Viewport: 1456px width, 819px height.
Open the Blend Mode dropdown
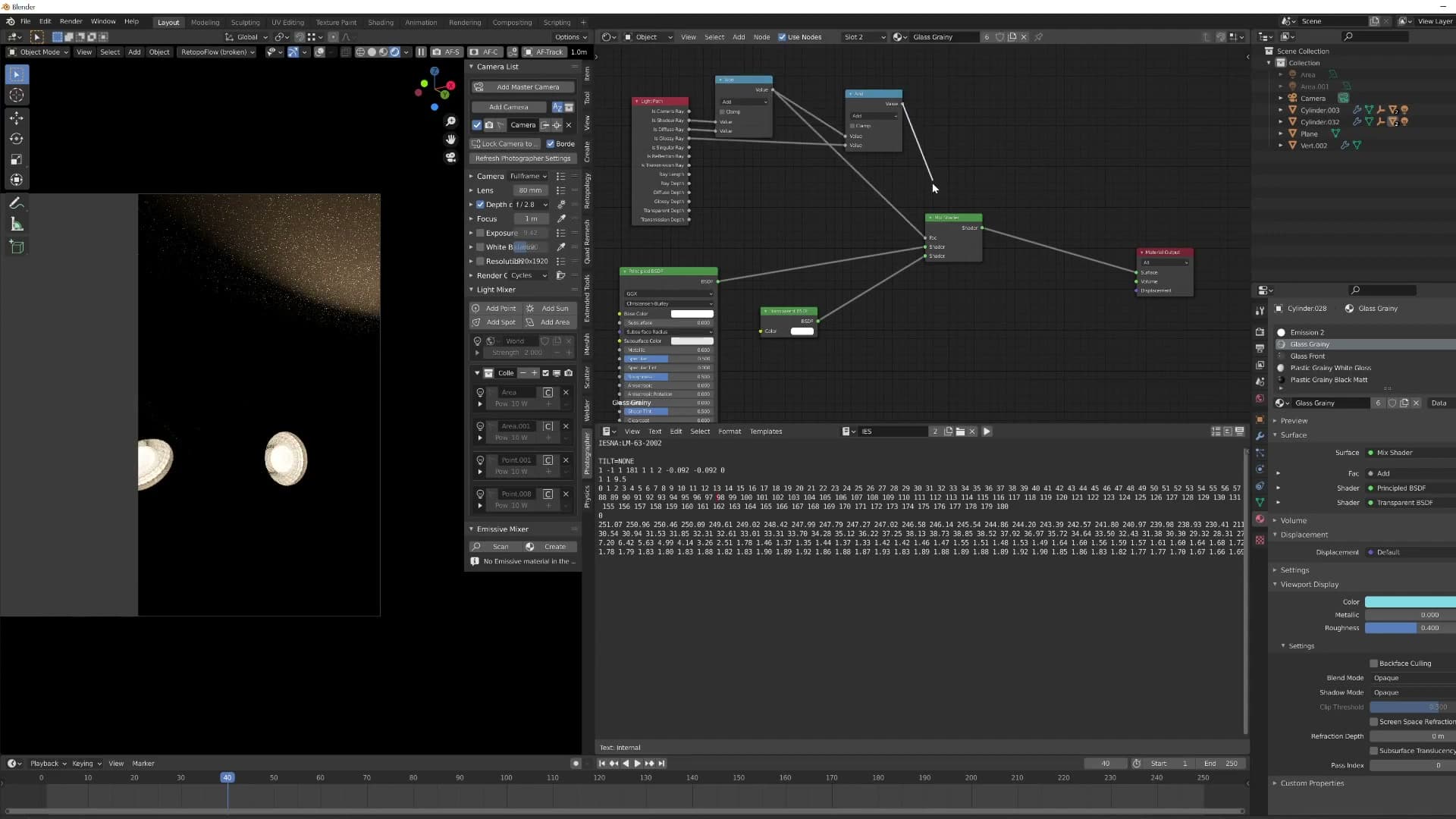1413,678
